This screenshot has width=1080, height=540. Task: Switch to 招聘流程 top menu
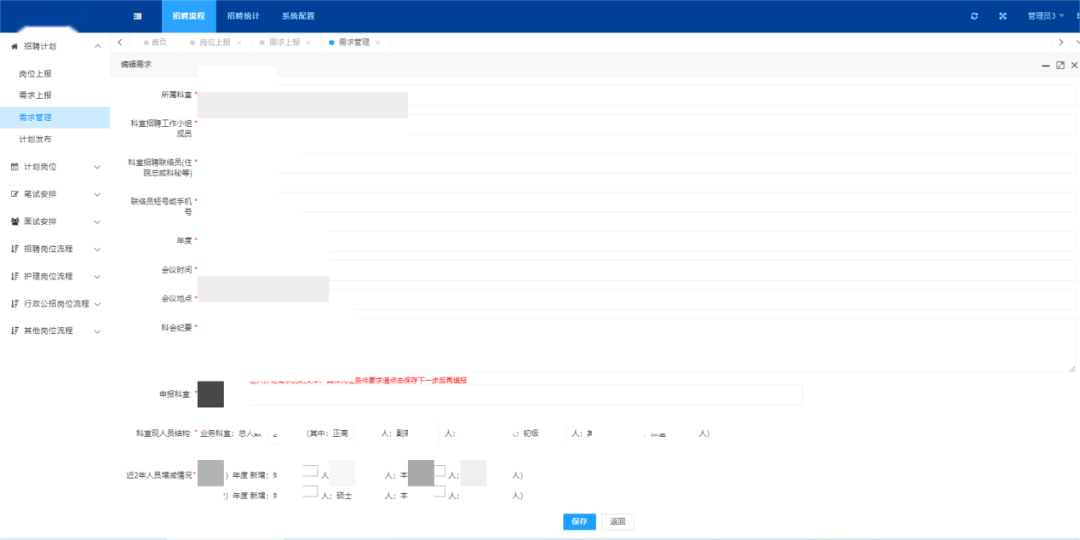189,17
